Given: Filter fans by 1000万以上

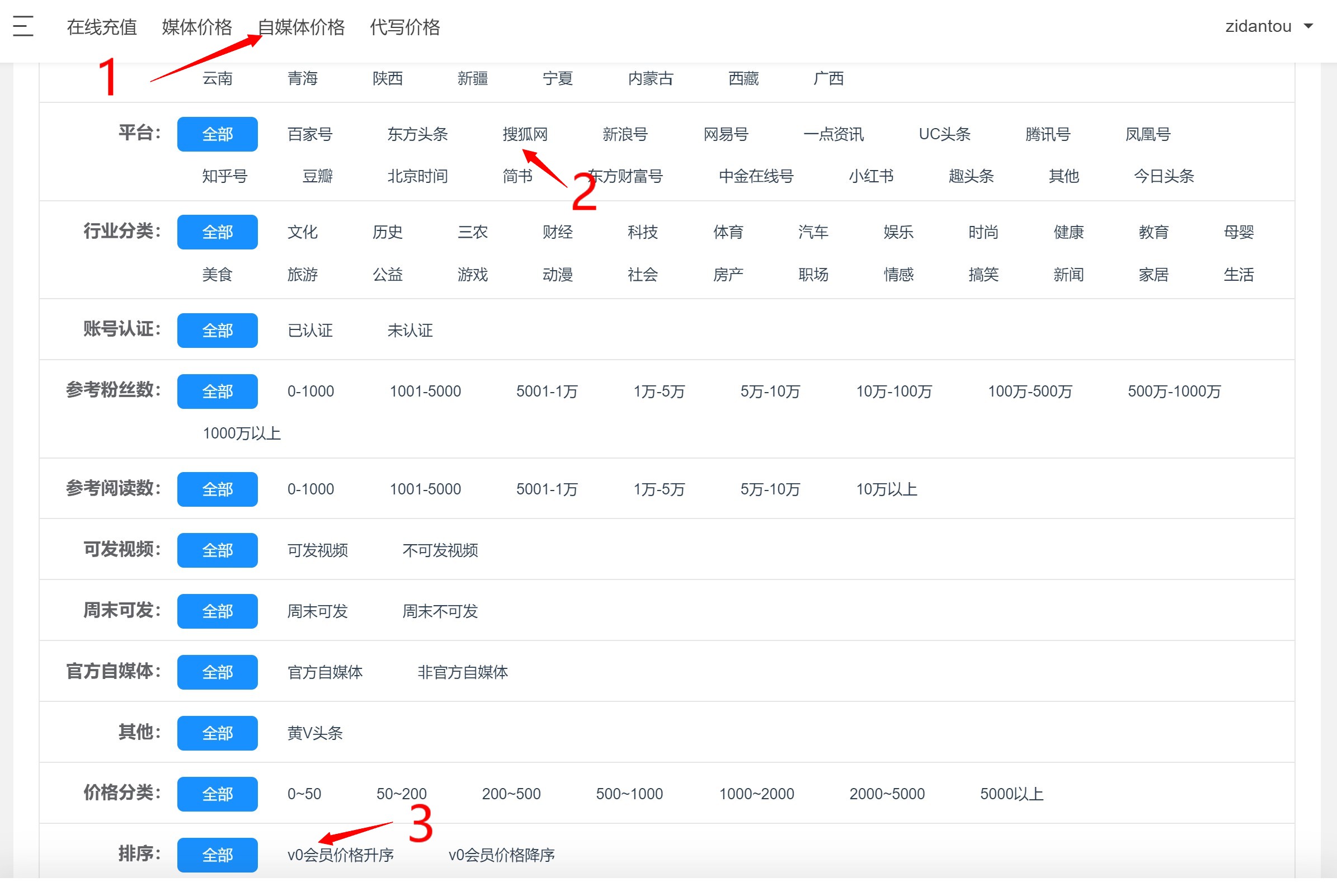Looking at the screenshot, I should (x=242, y=433).
